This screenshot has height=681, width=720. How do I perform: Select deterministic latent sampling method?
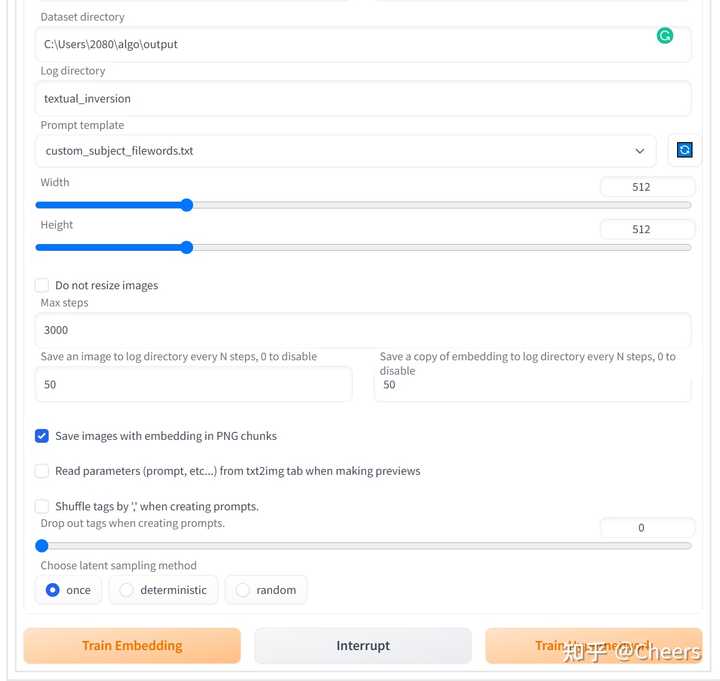pyautogui.click(x=127, y=590)
